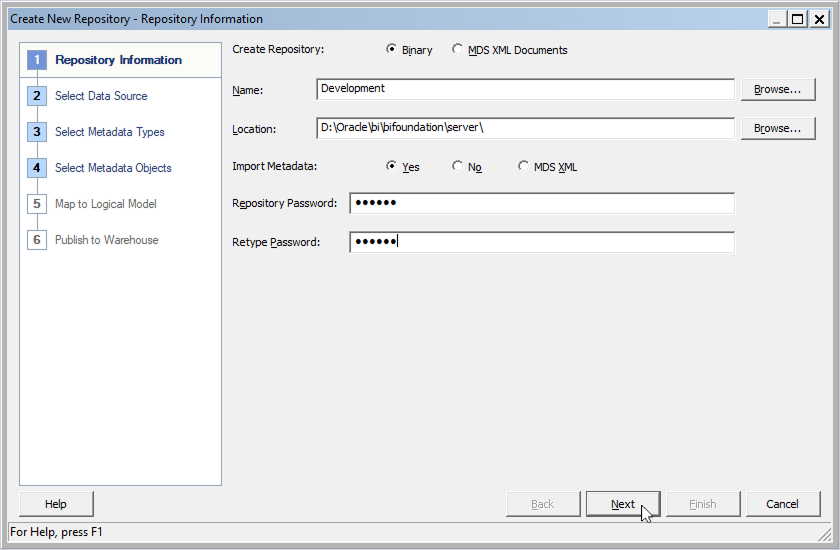The height and width of the screenshot is (550, 840).
Task: Click step 6 Publish to Warehouse
Action: [x=106, y=240]
